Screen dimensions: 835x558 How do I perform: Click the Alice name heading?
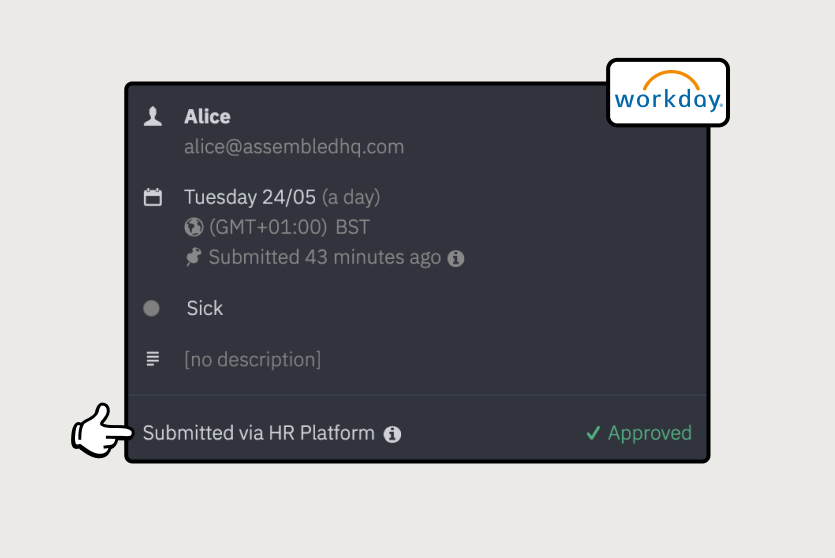coord(207,117)
